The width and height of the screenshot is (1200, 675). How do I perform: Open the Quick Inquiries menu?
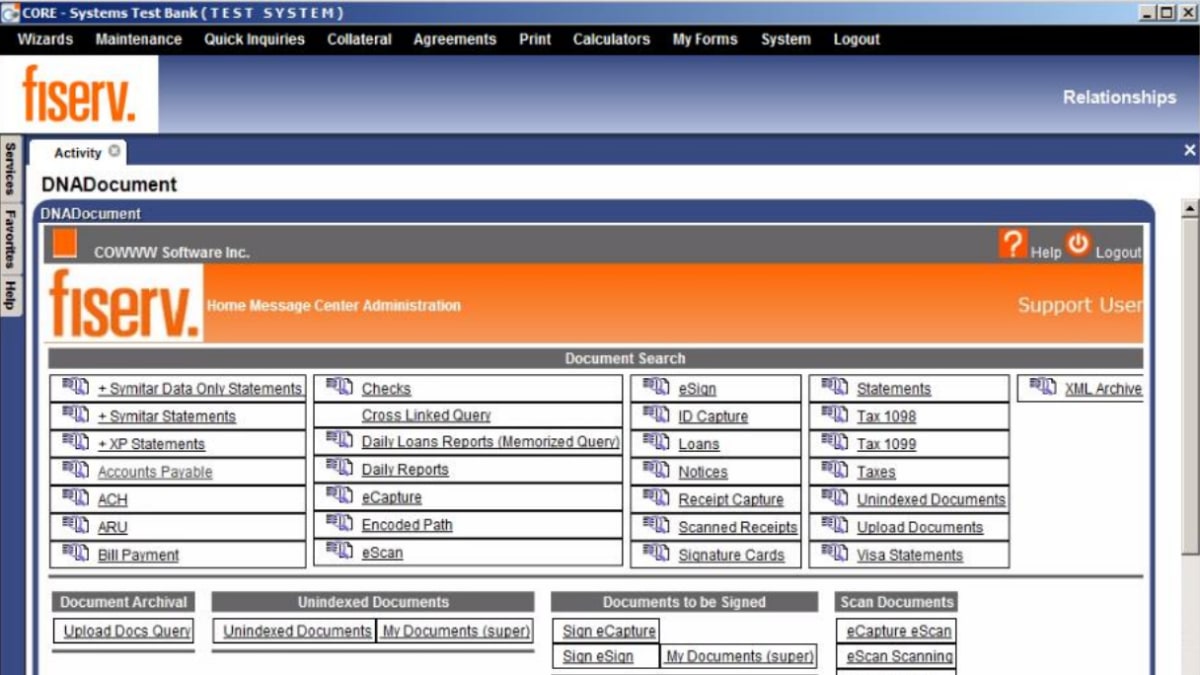(x=254, y=39)
